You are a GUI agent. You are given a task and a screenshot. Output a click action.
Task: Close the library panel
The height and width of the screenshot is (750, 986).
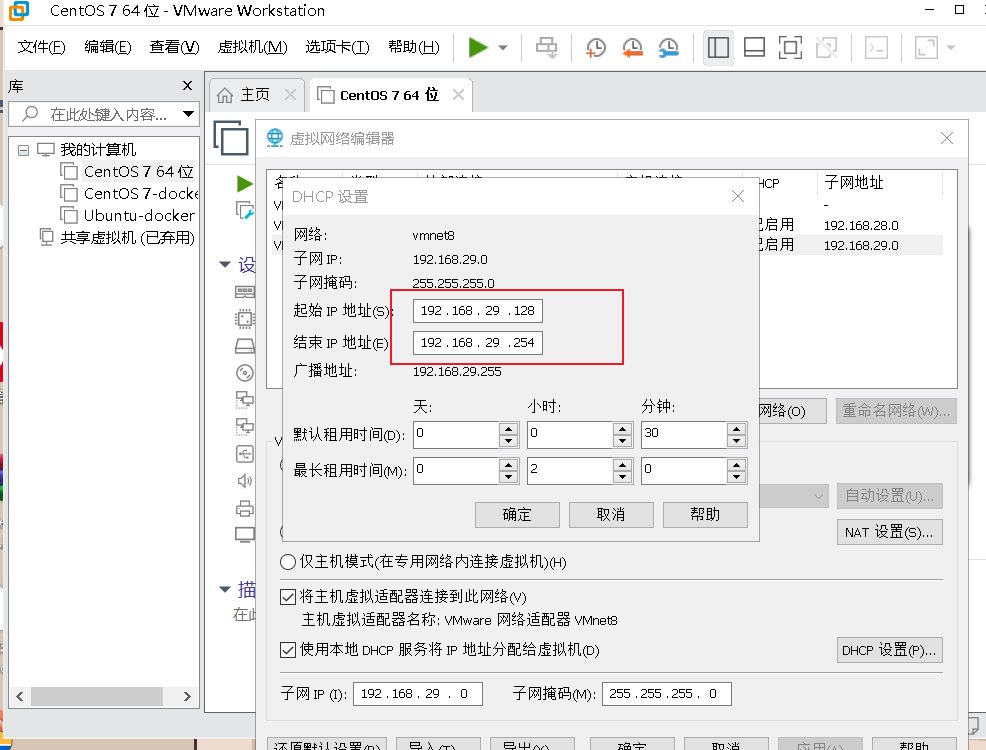pyautogui.click(x=187, y=85)
